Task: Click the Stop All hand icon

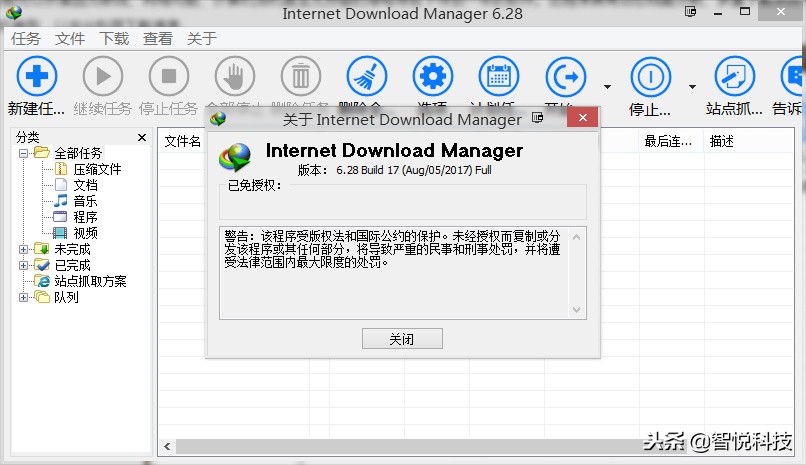Action: point(235,76)
